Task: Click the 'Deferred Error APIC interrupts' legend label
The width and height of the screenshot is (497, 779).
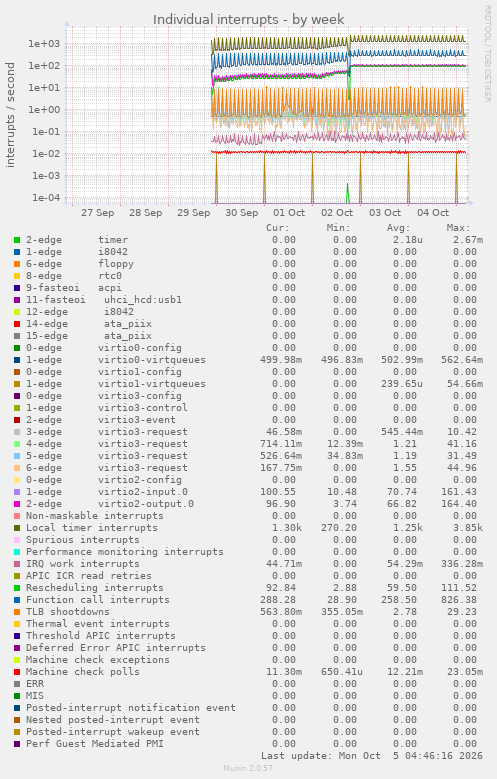Action: coord(116,648)
